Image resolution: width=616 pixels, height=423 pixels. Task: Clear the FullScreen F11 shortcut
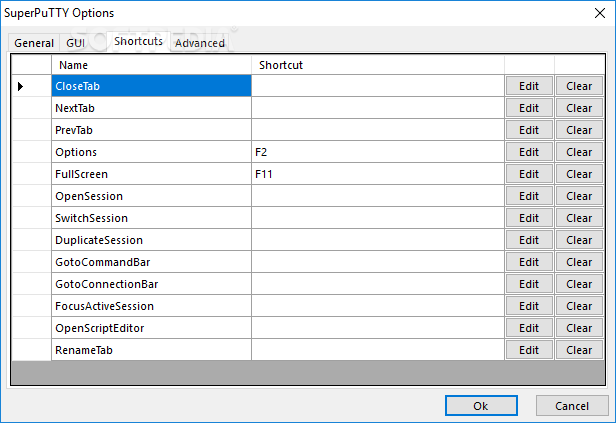point(579,174)
